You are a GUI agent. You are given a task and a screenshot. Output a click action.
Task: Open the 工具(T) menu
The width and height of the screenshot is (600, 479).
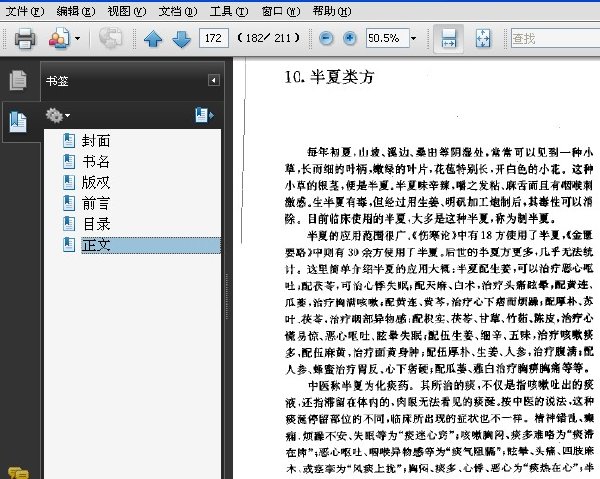click(x=229, y=11)
